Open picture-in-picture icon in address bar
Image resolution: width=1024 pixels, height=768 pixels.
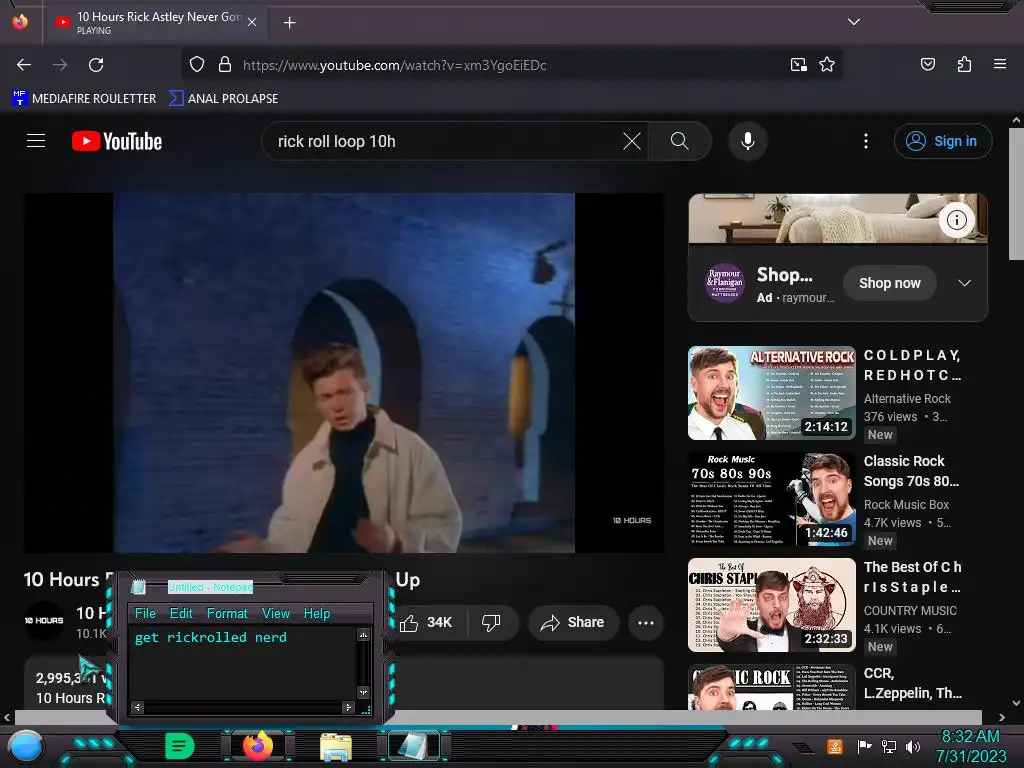[798, 65]
